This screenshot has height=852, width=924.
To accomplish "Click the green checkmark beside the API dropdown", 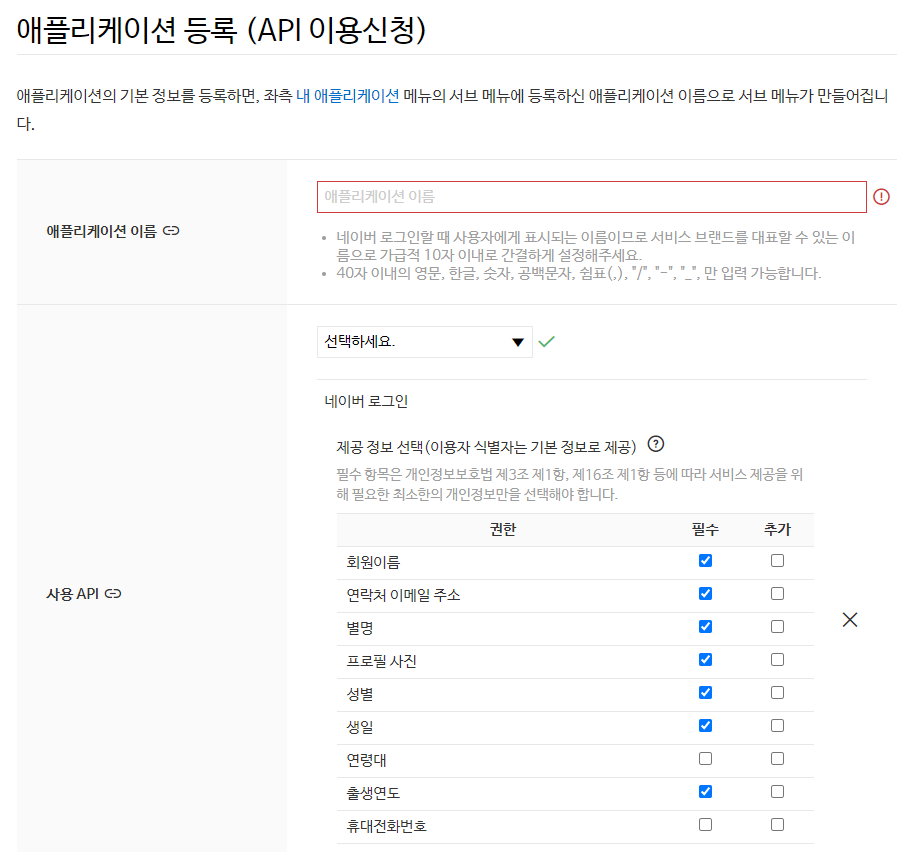I will point(546,342).
